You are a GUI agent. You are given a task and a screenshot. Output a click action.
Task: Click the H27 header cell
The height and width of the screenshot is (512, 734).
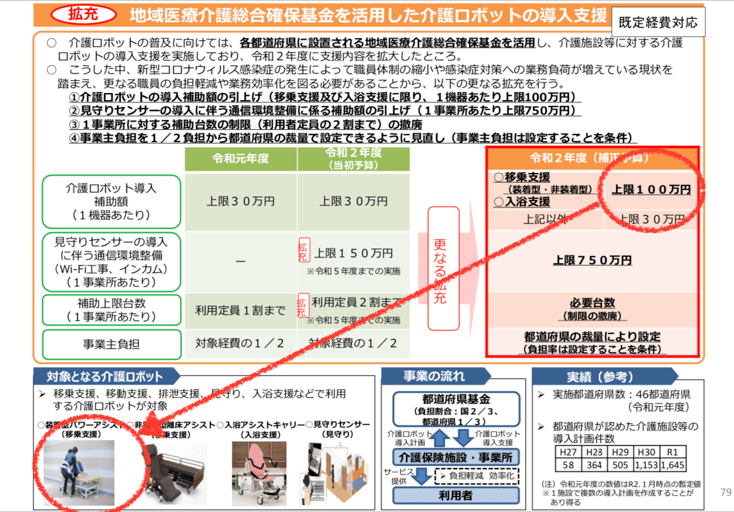568,452
